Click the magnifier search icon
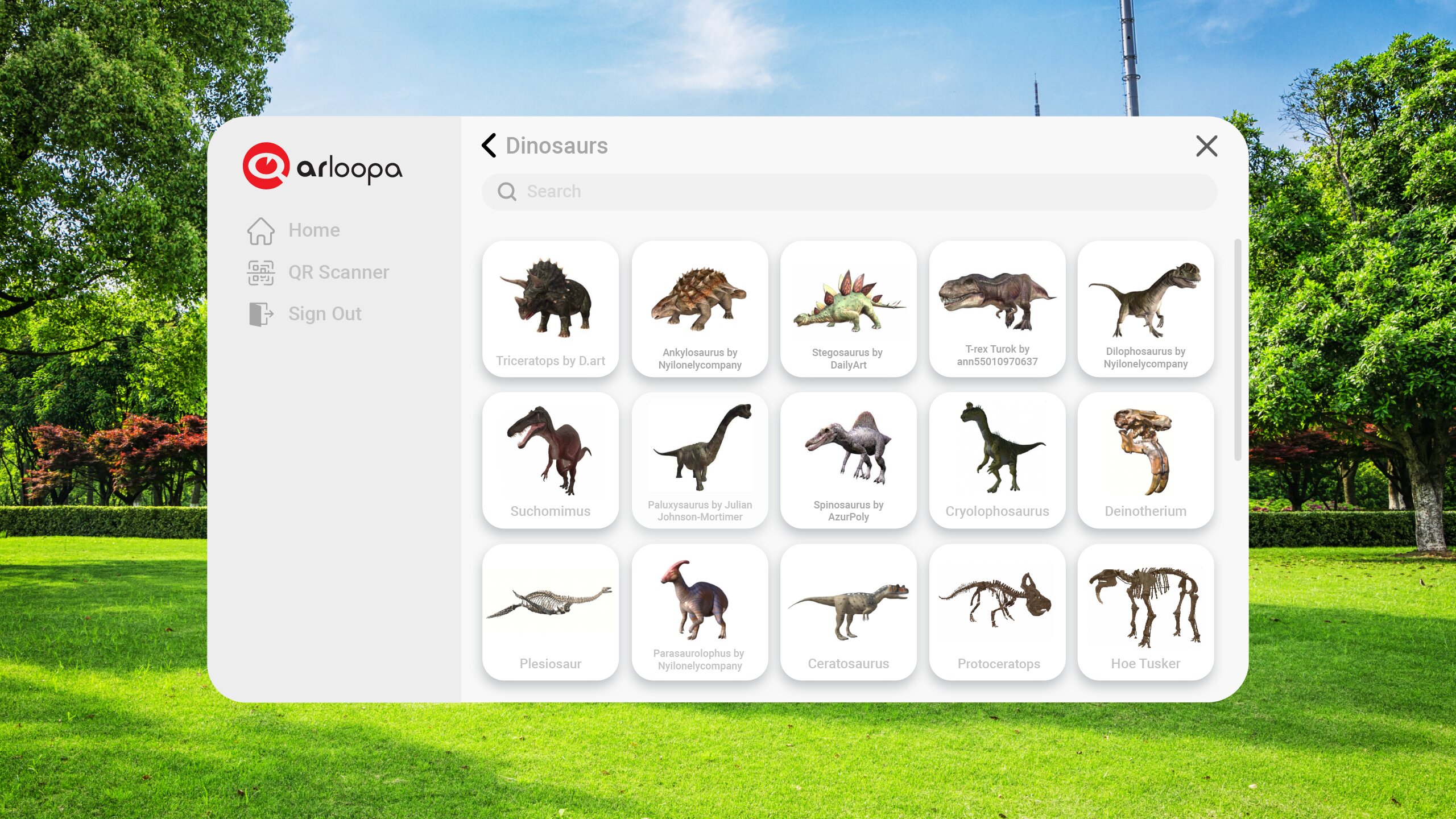 pyautogui.click(x=507, y=192)
